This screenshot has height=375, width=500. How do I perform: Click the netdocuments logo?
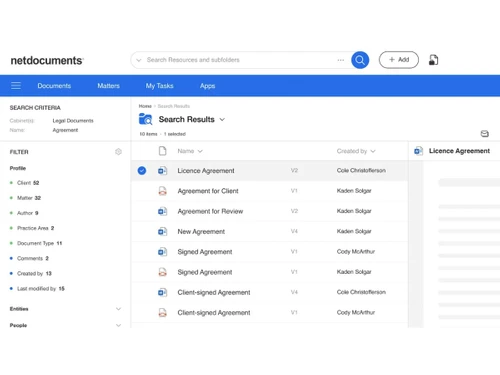click(x=47, y=60)
